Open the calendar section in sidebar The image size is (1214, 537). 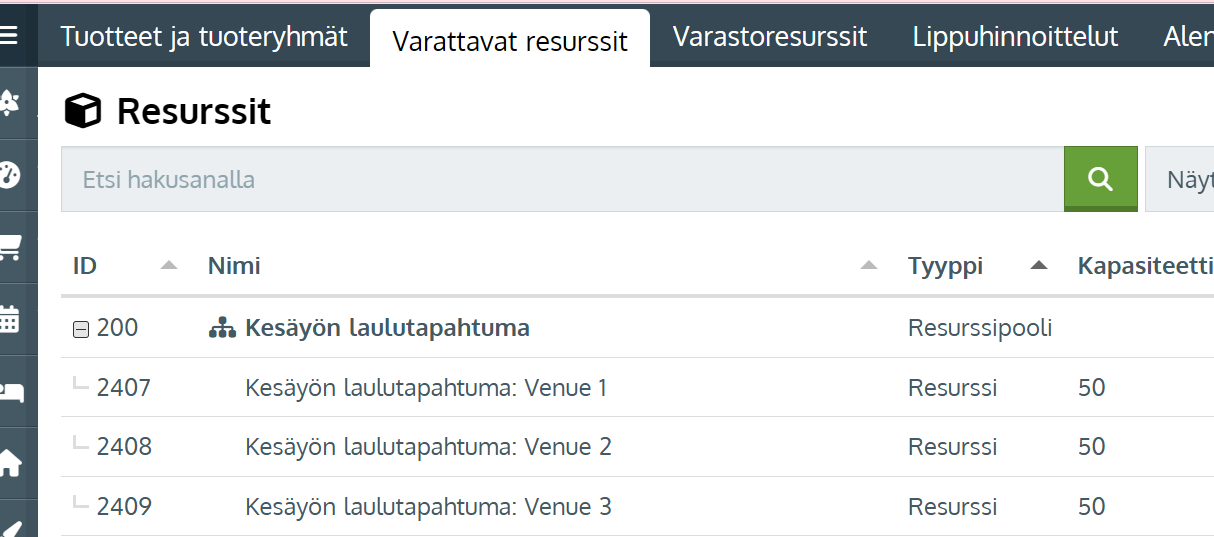[x=10, y=319]
